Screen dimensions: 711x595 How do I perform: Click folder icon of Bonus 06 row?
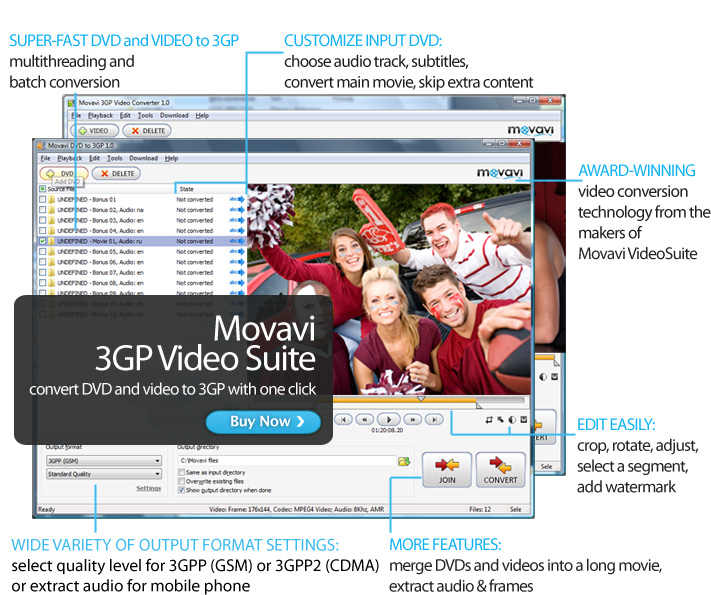(51, 262)
